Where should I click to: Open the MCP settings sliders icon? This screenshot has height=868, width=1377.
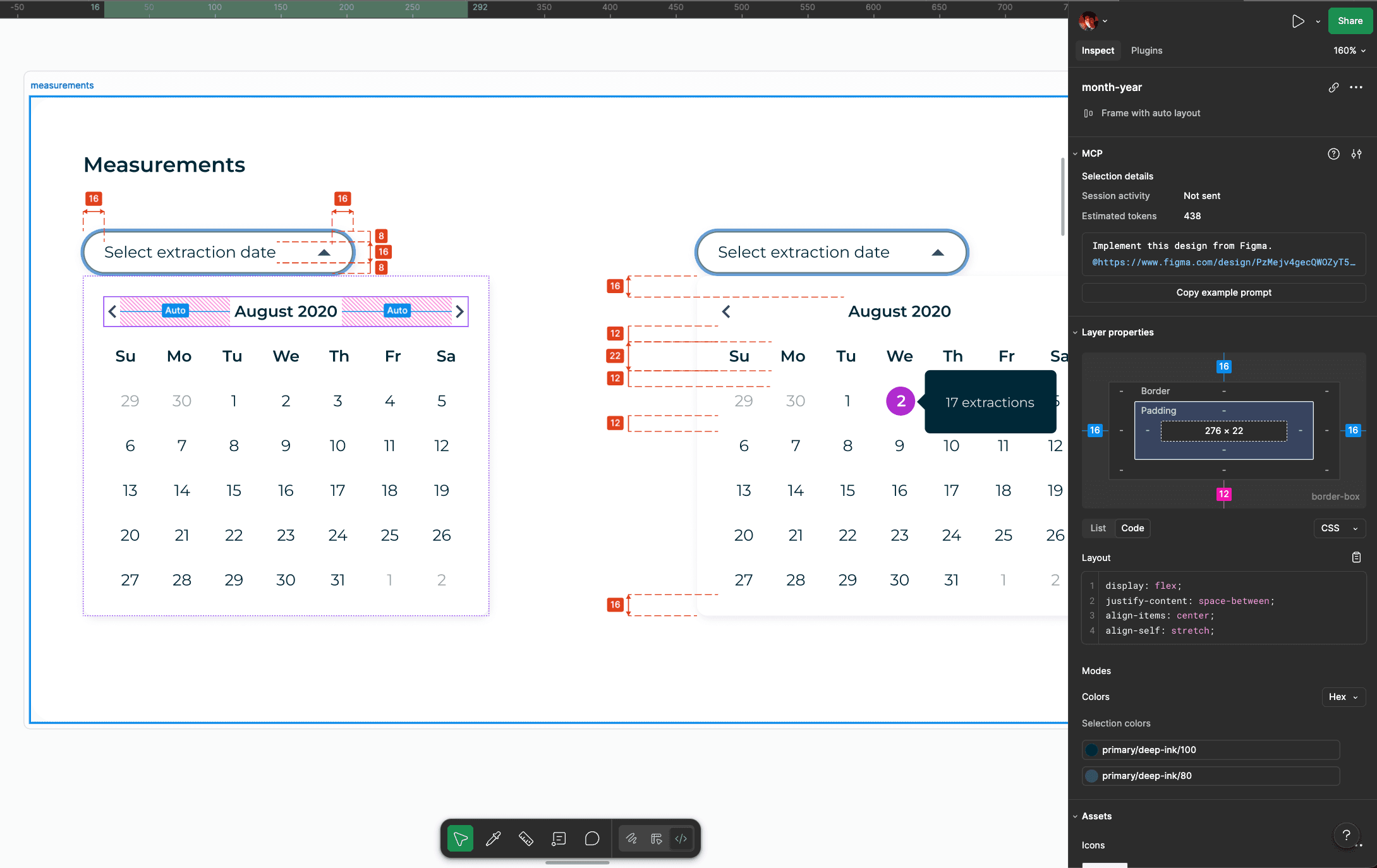tap(1356, 154)
